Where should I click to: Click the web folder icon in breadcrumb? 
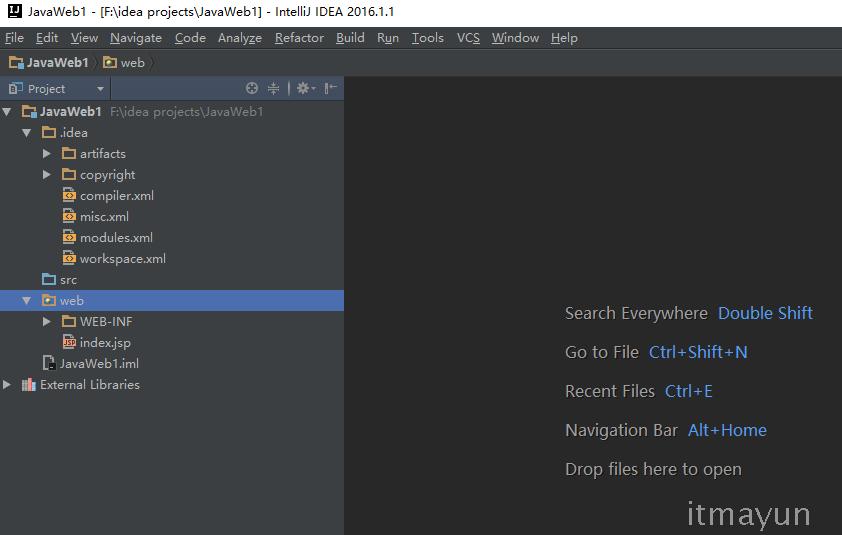(110, 62)
